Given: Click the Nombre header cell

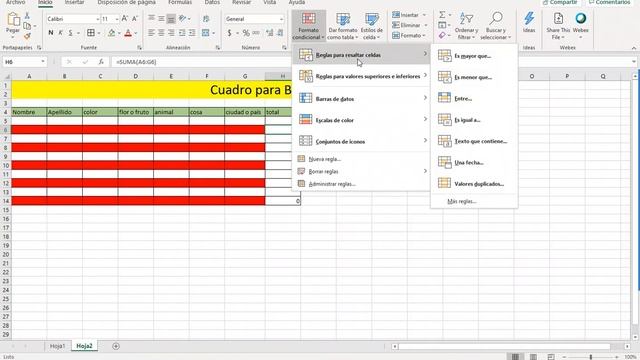Looking at the screenshot, I should (x=29, y=112).
